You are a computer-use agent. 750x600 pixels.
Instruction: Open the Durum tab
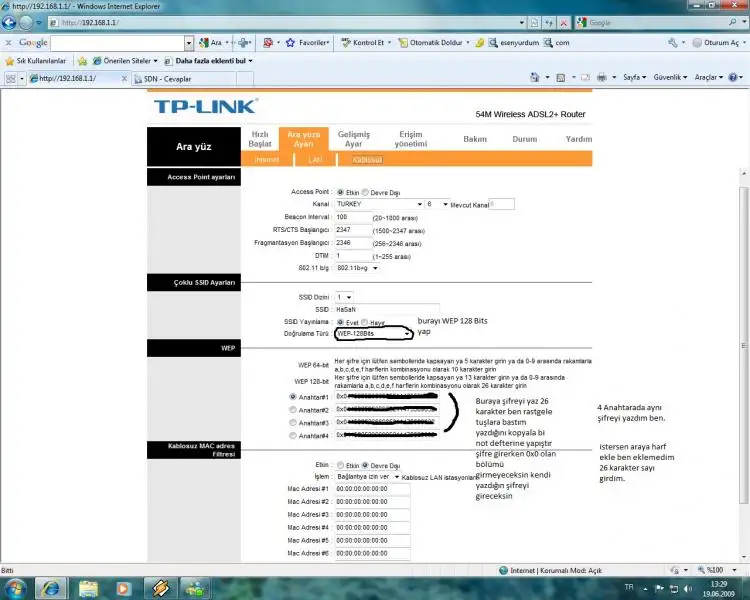tap(525, 139)
